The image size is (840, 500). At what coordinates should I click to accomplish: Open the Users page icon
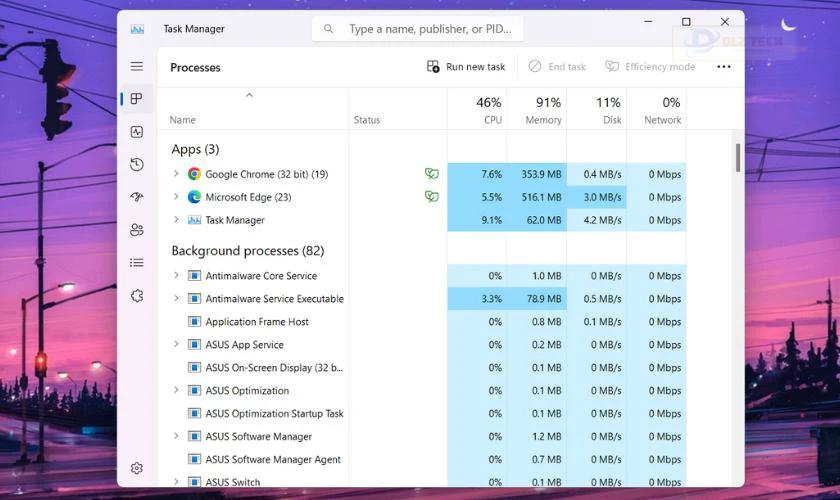(x=137, y=230)
